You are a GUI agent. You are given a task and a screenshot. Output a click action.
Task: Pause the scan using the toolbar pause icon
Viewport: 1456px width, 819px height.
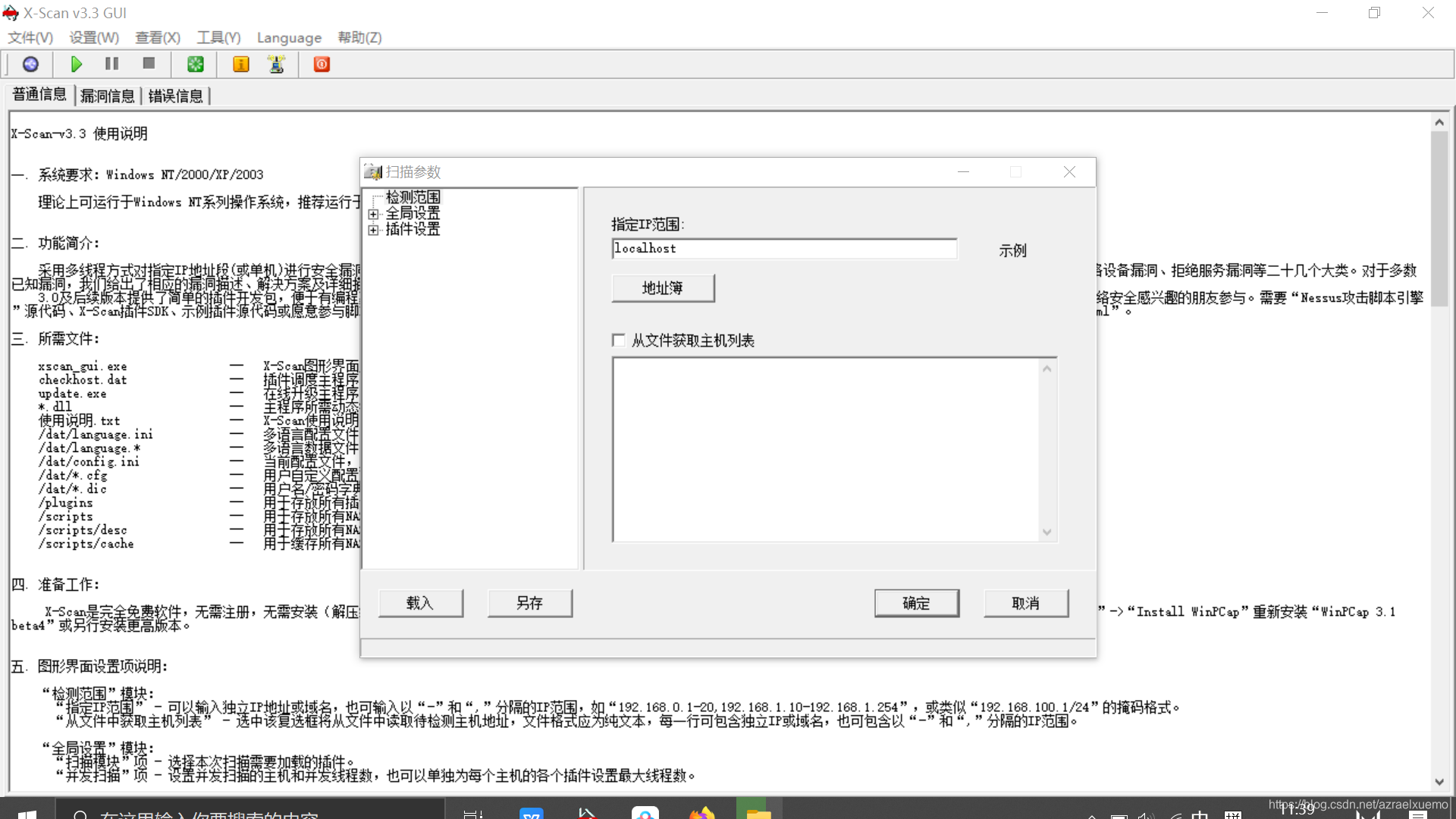[x=112, y=64]
